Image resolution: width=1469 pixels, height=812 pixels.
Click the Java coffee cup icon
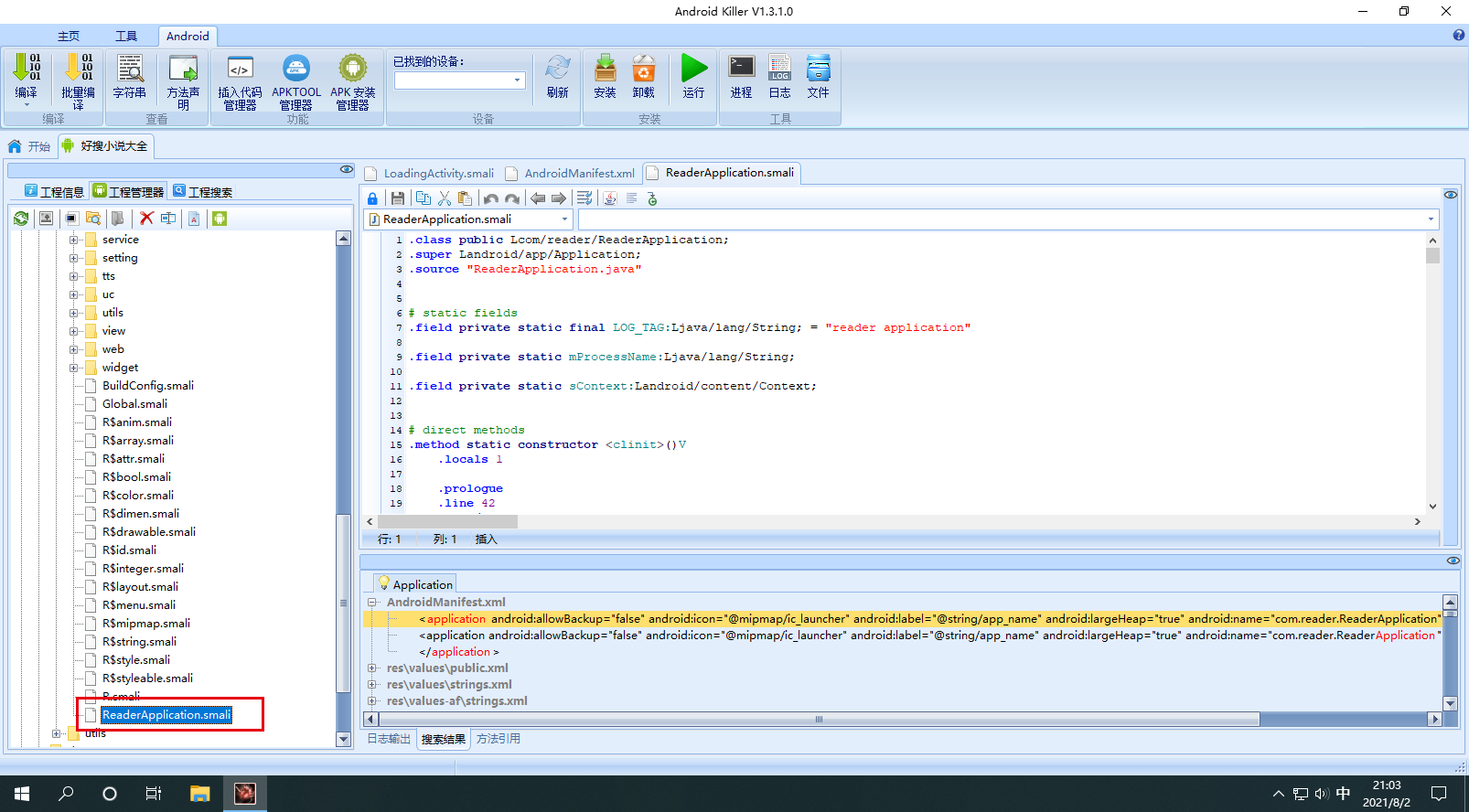pos(610,198)
